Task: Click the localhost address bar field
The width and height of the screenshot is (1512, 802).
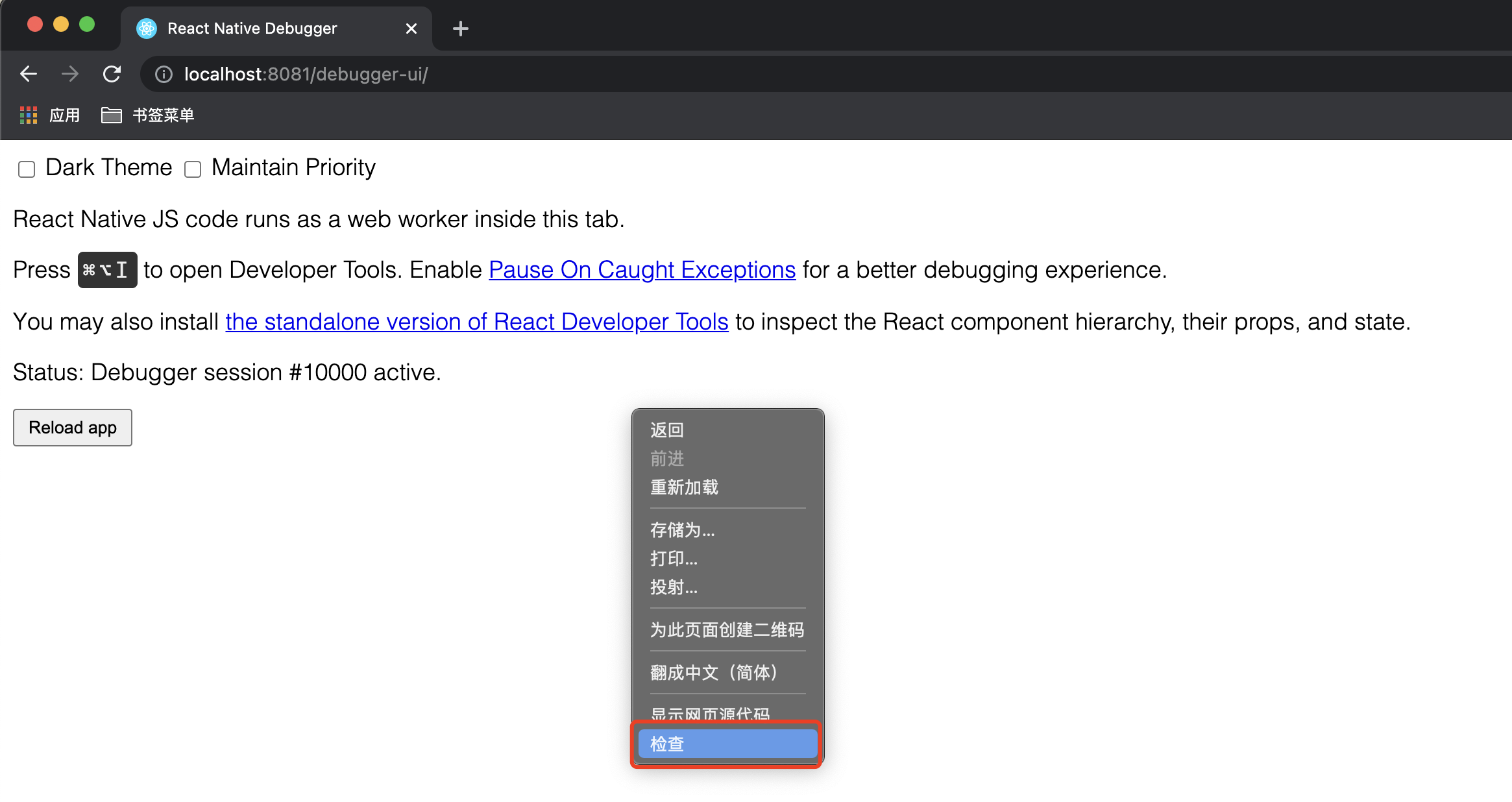Action: point(779,74)
